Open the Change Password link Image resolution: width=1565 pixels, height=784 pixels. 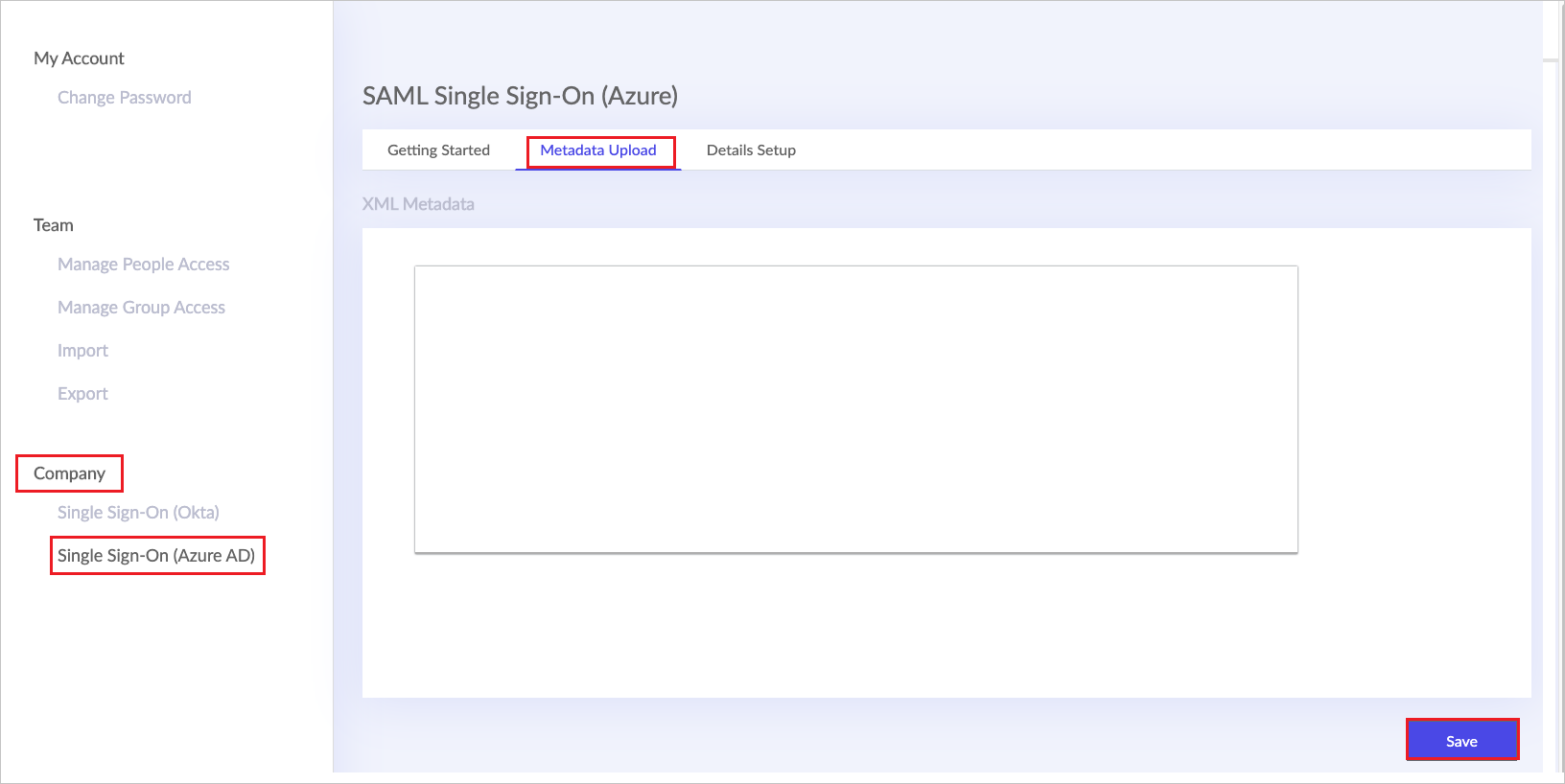(x=125, y=98)
